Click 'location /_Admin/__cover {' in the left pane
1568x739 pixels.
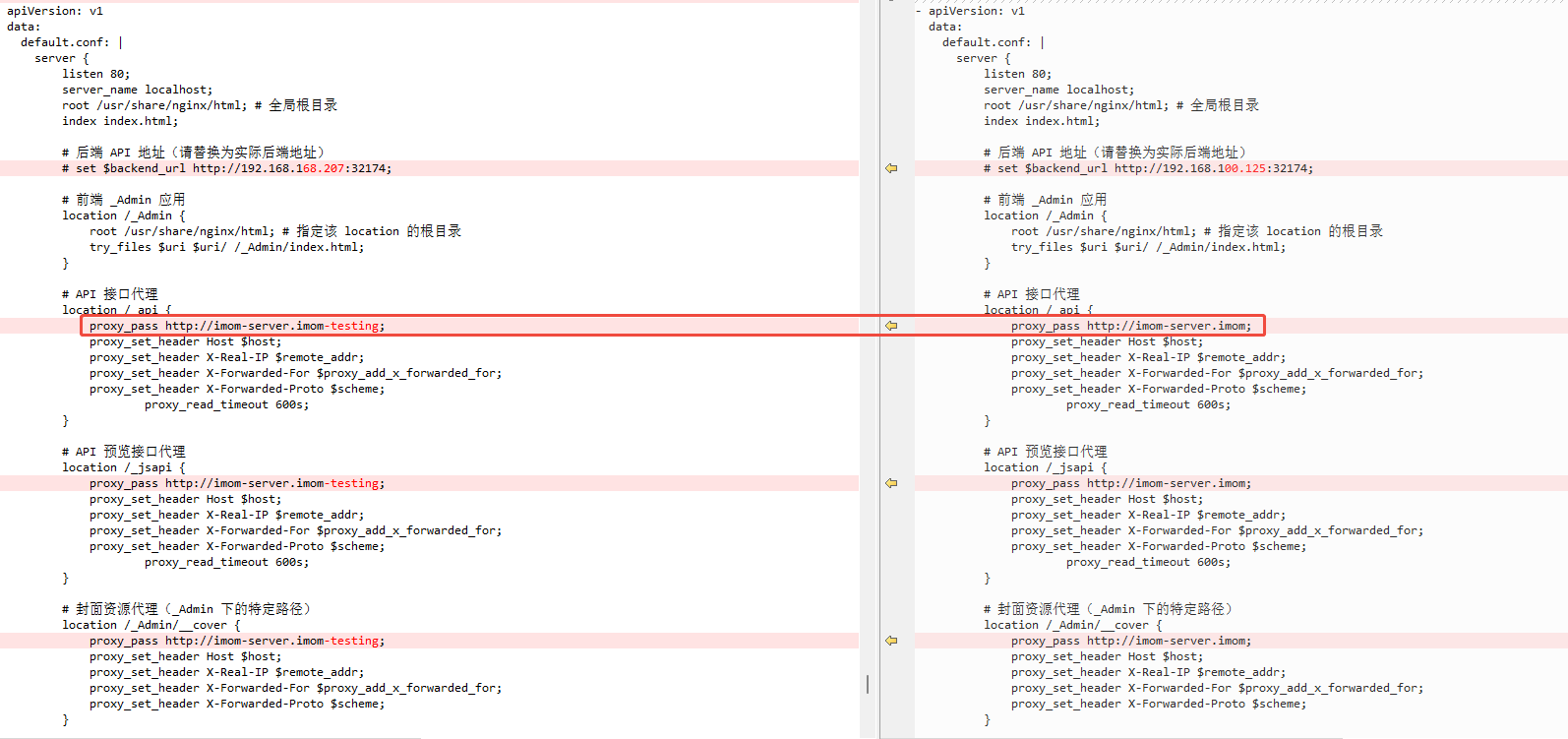(151, 625)
